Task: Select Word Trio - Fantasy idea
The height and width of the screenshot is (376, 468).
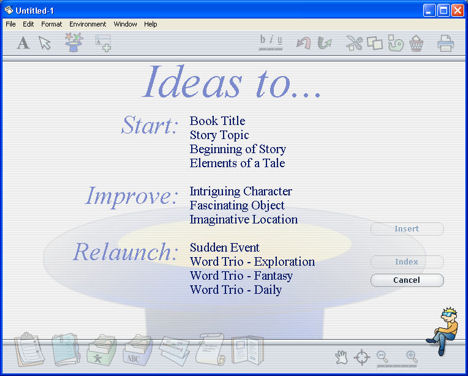Action: 241,276
